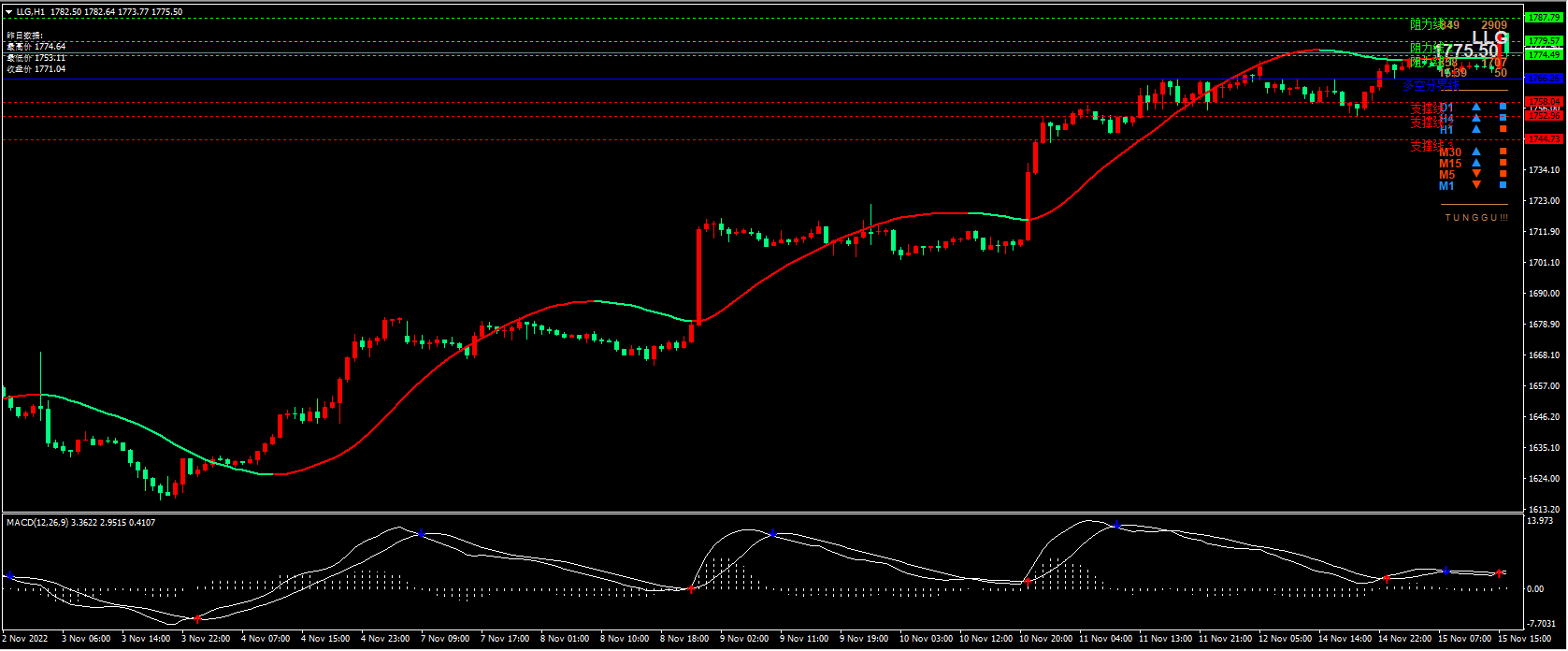Image resolution: width=1568 pixels, height=651 pixels.
Task: Click the green 1774.49 price label
Action: point(1544,55)
